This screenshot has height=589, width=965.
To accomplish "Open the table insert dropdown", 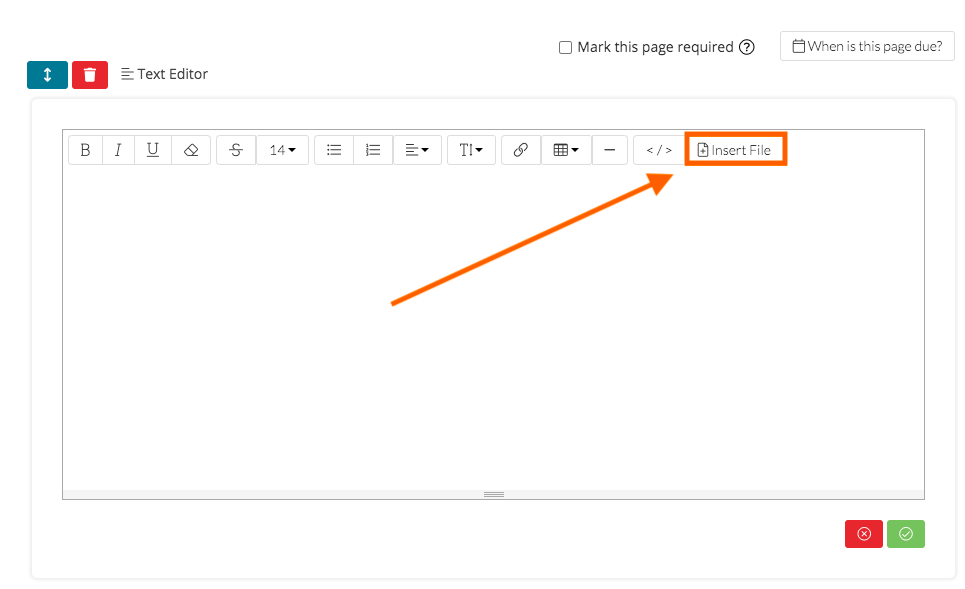I will pyautogui.click(x=566, y=150).
